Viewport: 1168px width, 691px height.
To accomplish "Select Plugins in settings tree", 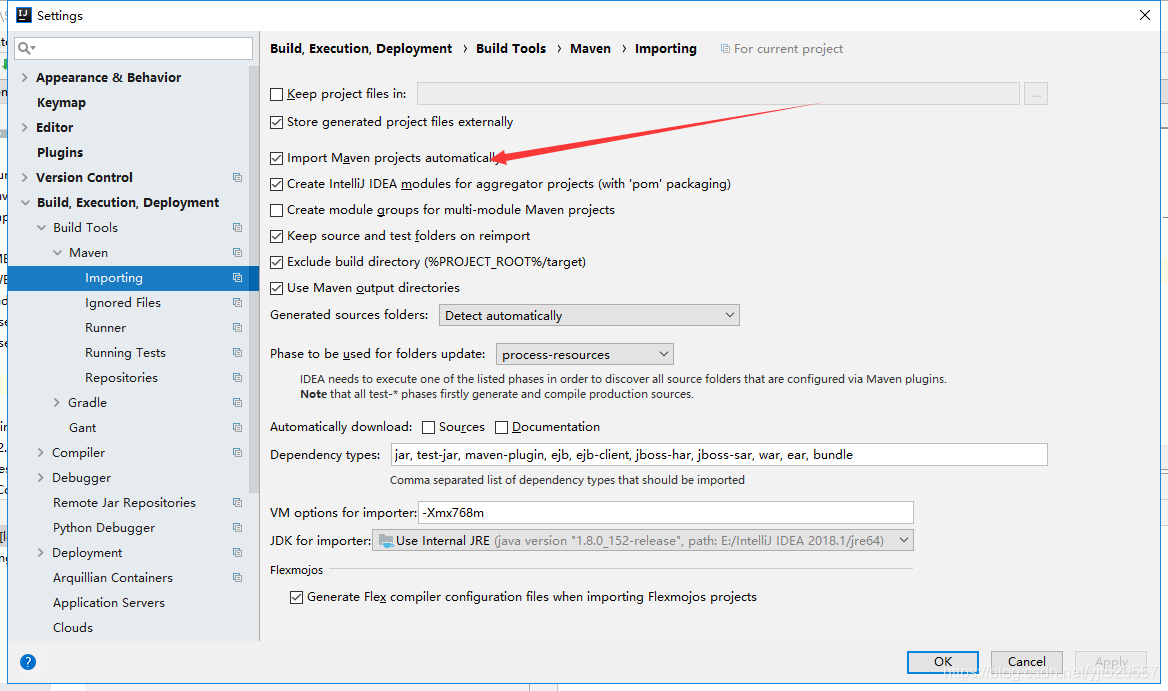I will pos(60,153).
